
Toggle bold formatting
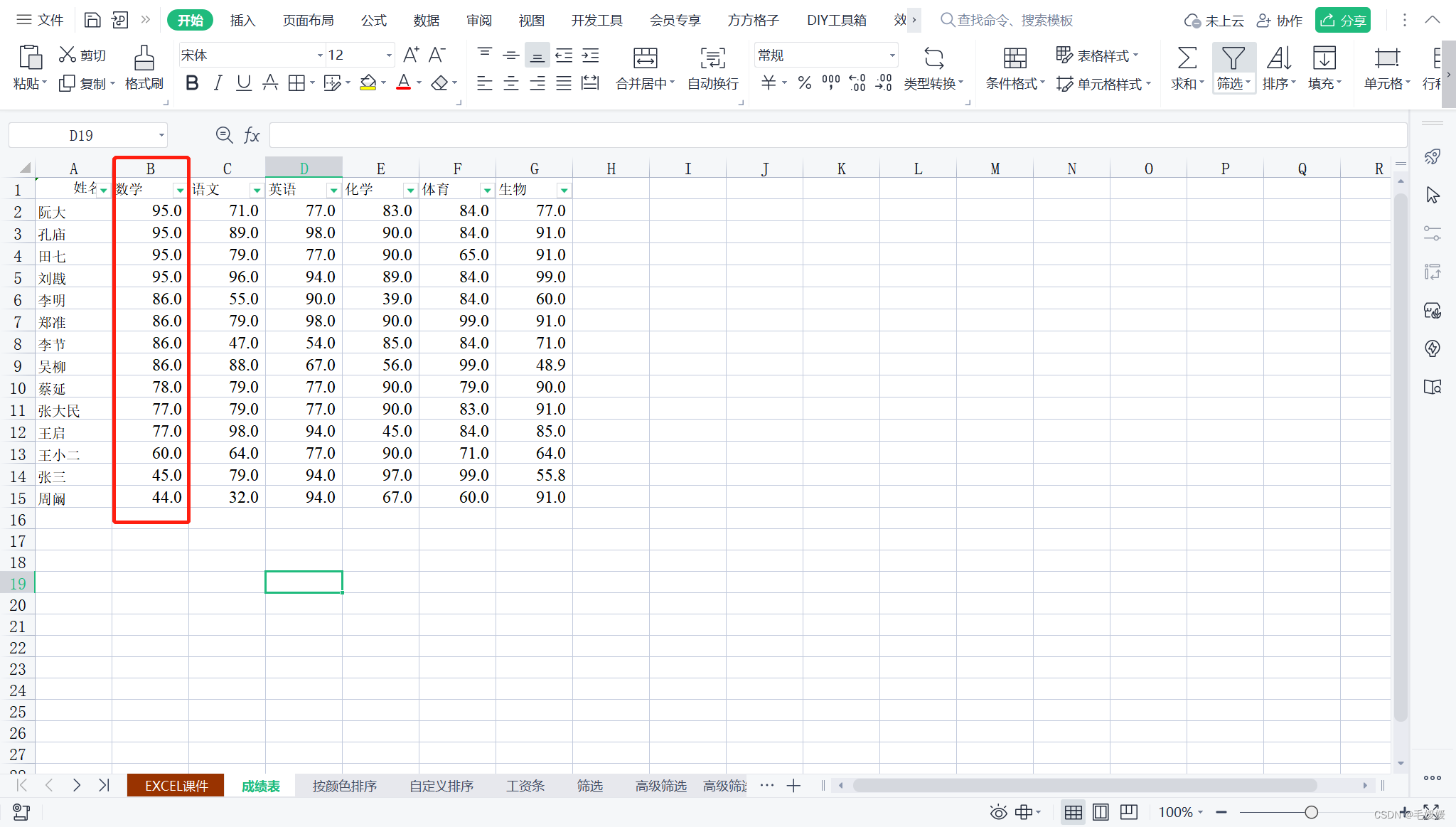pyautogui.click(x=191, y=83)
